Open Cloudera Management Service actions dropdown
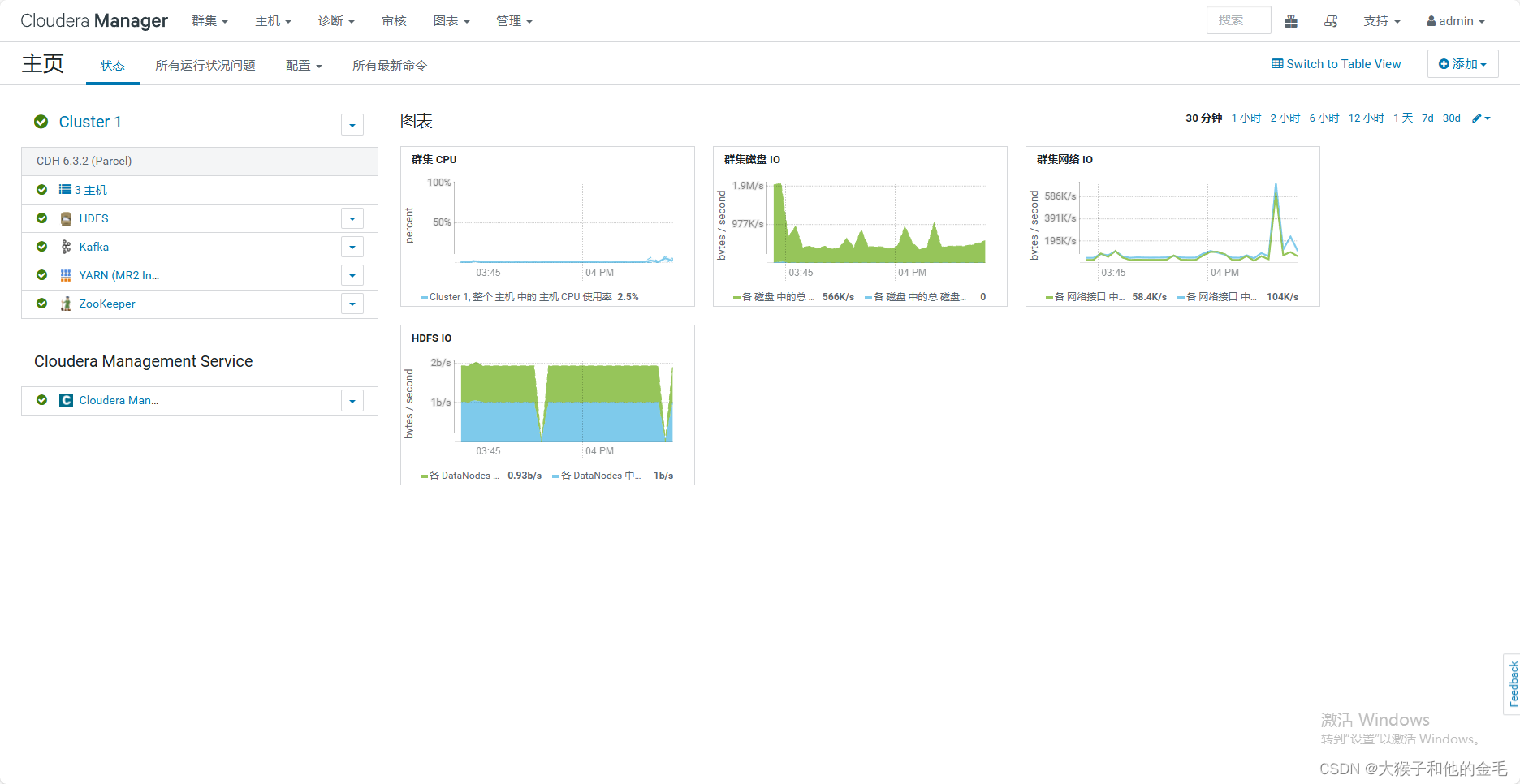This screenshot has width=1520, height=784. coord(352,400)
